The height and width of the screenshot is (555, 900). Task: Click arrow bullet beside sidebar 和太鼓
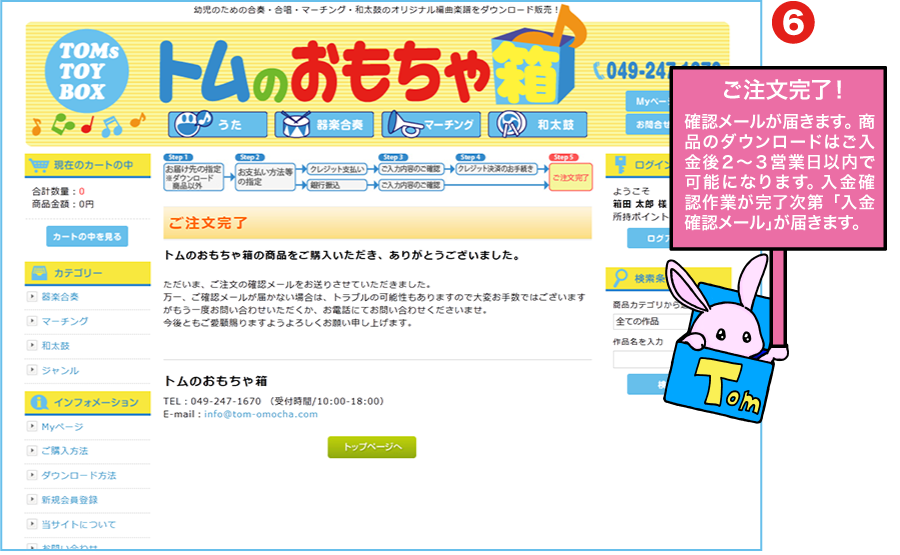[32, 346]
